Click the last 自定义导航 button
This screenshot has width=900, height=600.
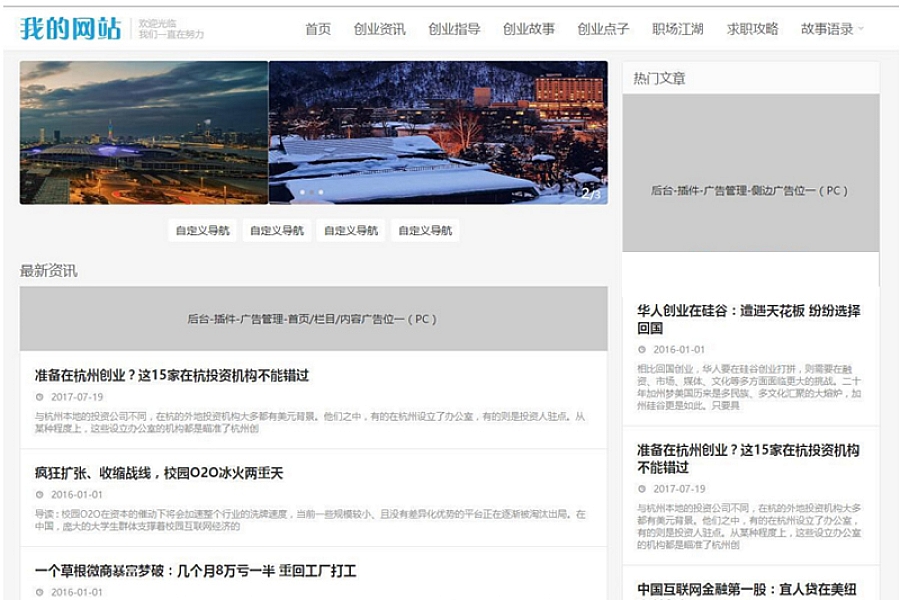pos(425,231)
